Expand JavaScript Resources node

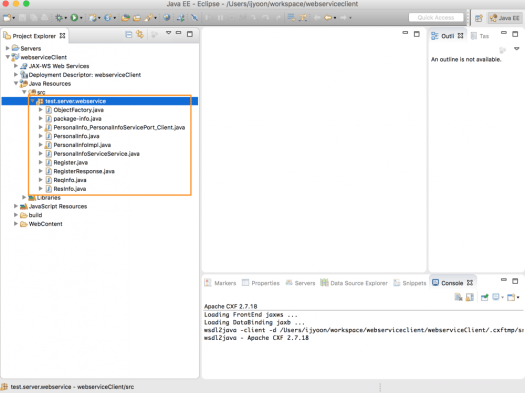tap(16, 206)
